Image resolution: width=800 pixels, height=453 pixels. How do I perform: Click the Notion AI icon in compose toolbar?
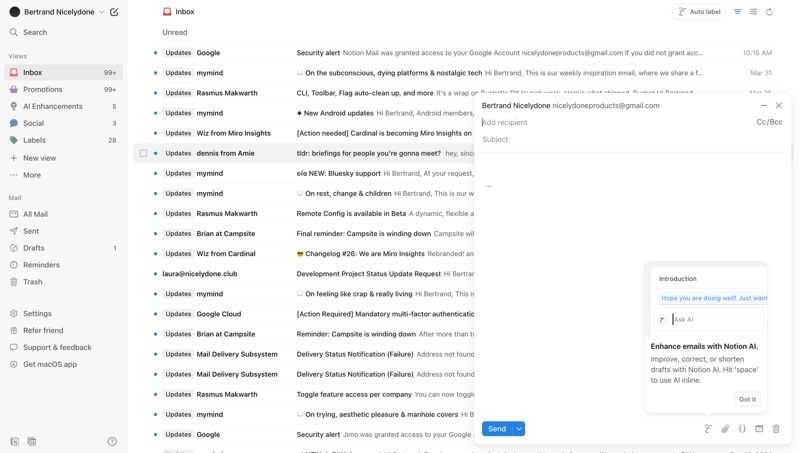click(x=708, y=429)
